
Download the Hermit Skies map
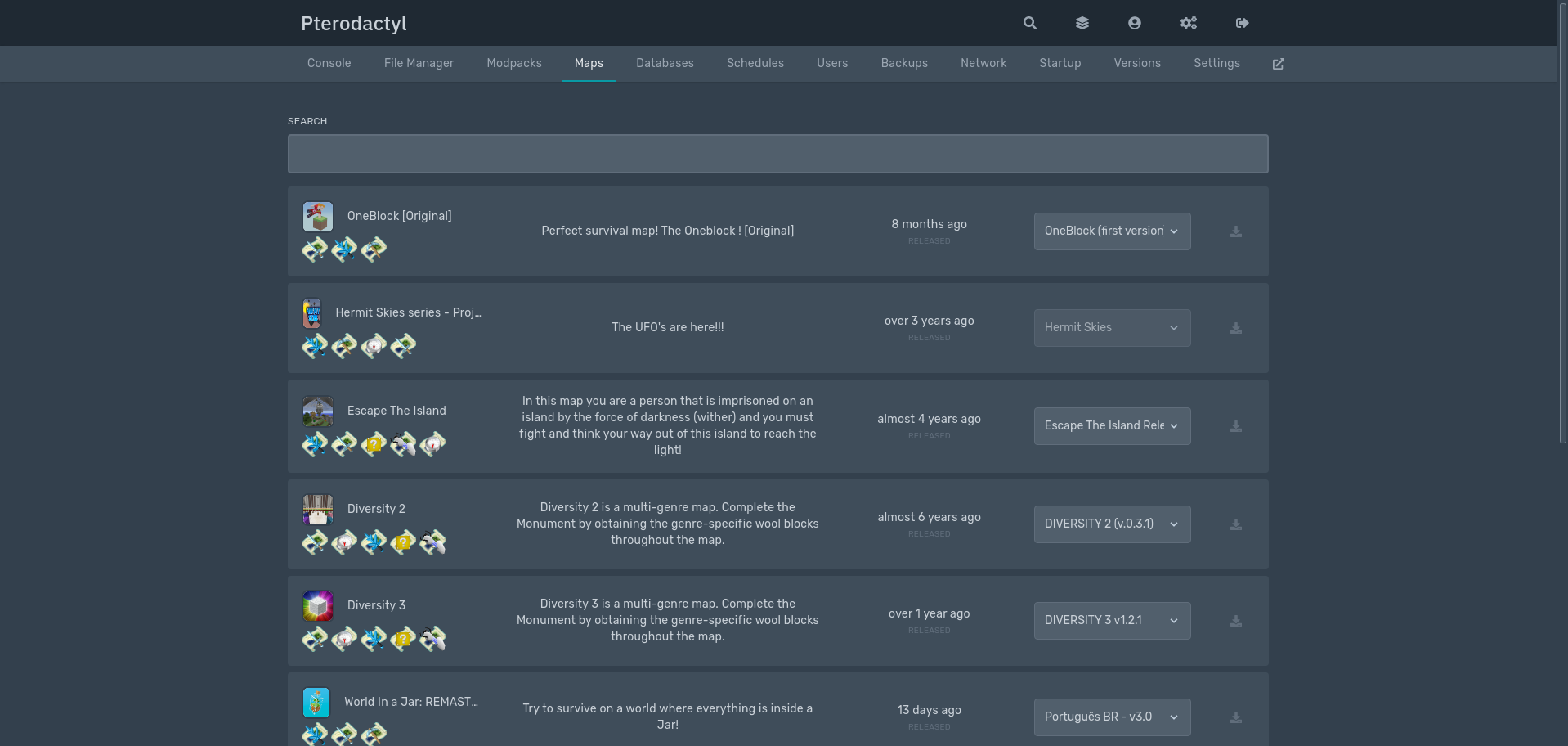point(1235,328)
